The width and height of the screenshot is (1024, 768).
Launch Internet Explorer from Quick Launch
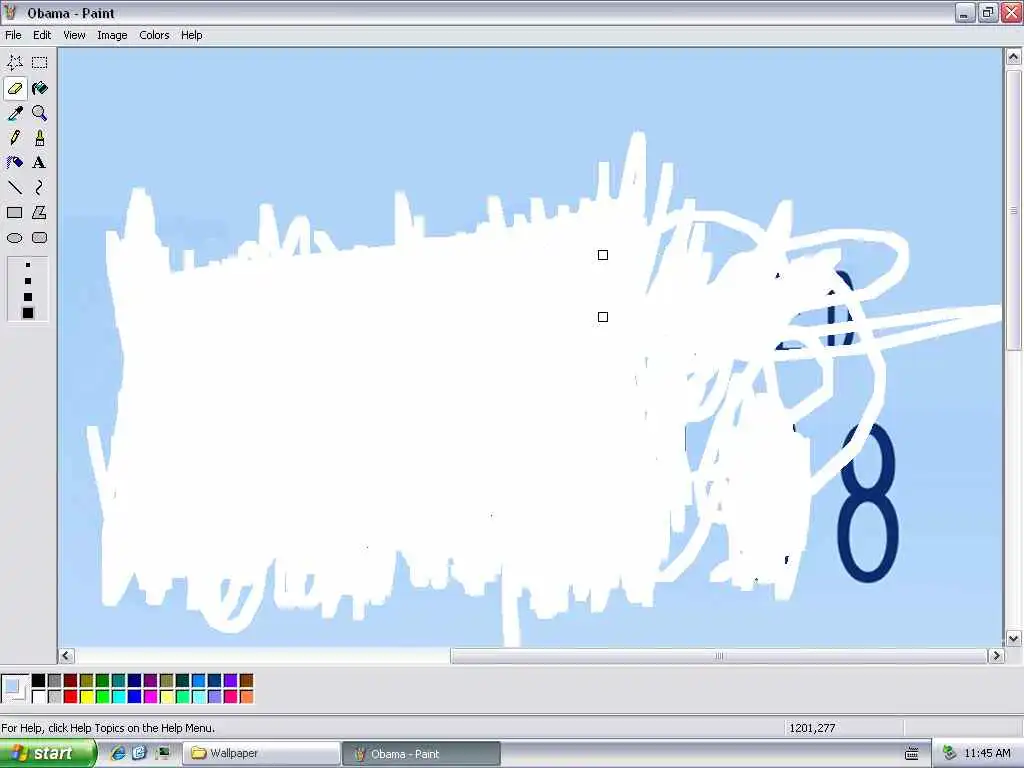coord(118,754)
